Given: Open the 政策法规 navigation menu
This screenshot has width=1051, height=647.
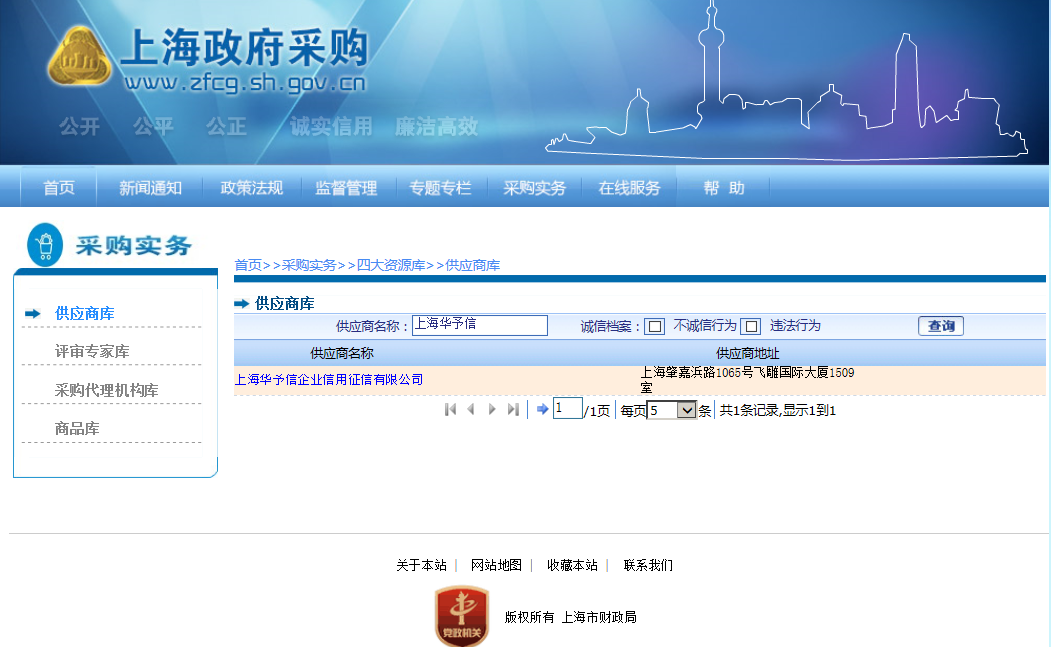Looking at the screenshot, I should coord(251,188).
